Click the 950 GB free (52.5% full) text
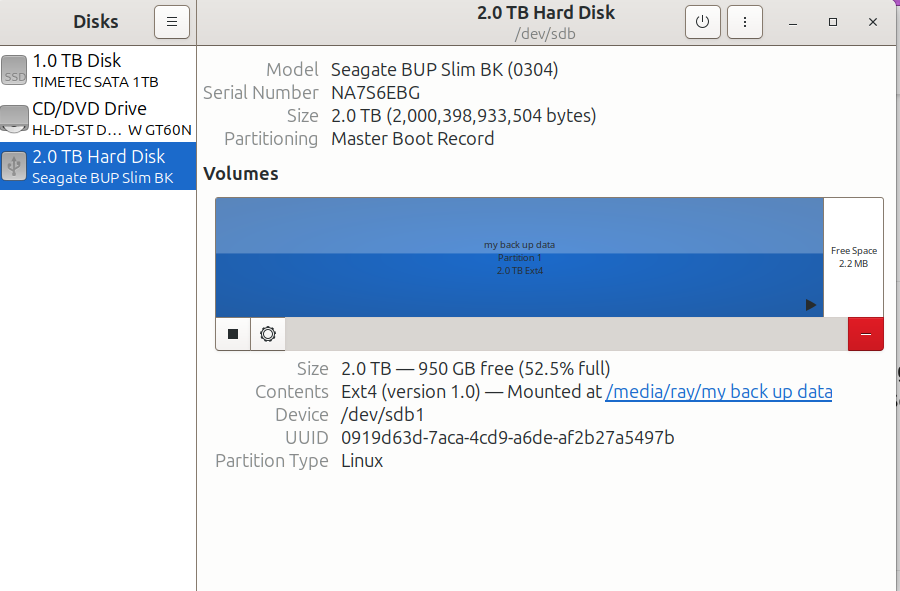Screen dimensions: 900x591 [x=514, y=369]
